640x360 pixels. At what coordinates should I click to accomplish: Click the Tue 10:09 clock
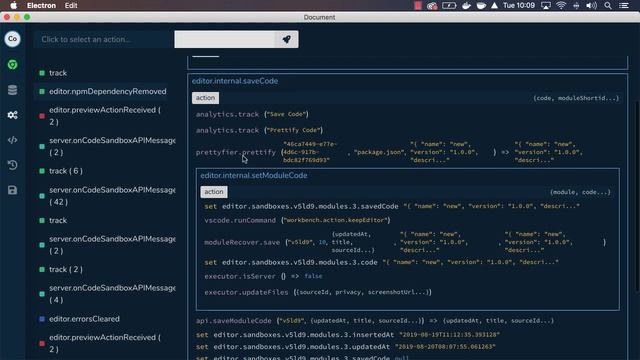pyautogui.click(x=518, y=5)
